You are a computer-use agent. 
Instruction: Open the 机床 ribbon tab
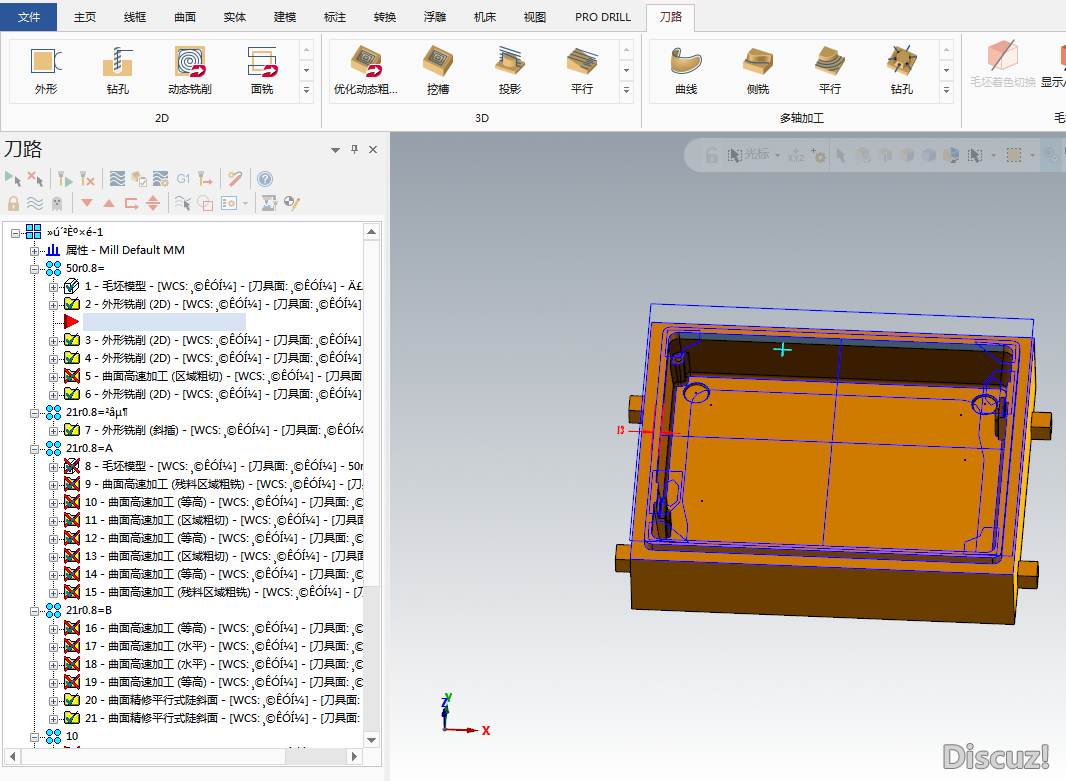pos(485,17)
